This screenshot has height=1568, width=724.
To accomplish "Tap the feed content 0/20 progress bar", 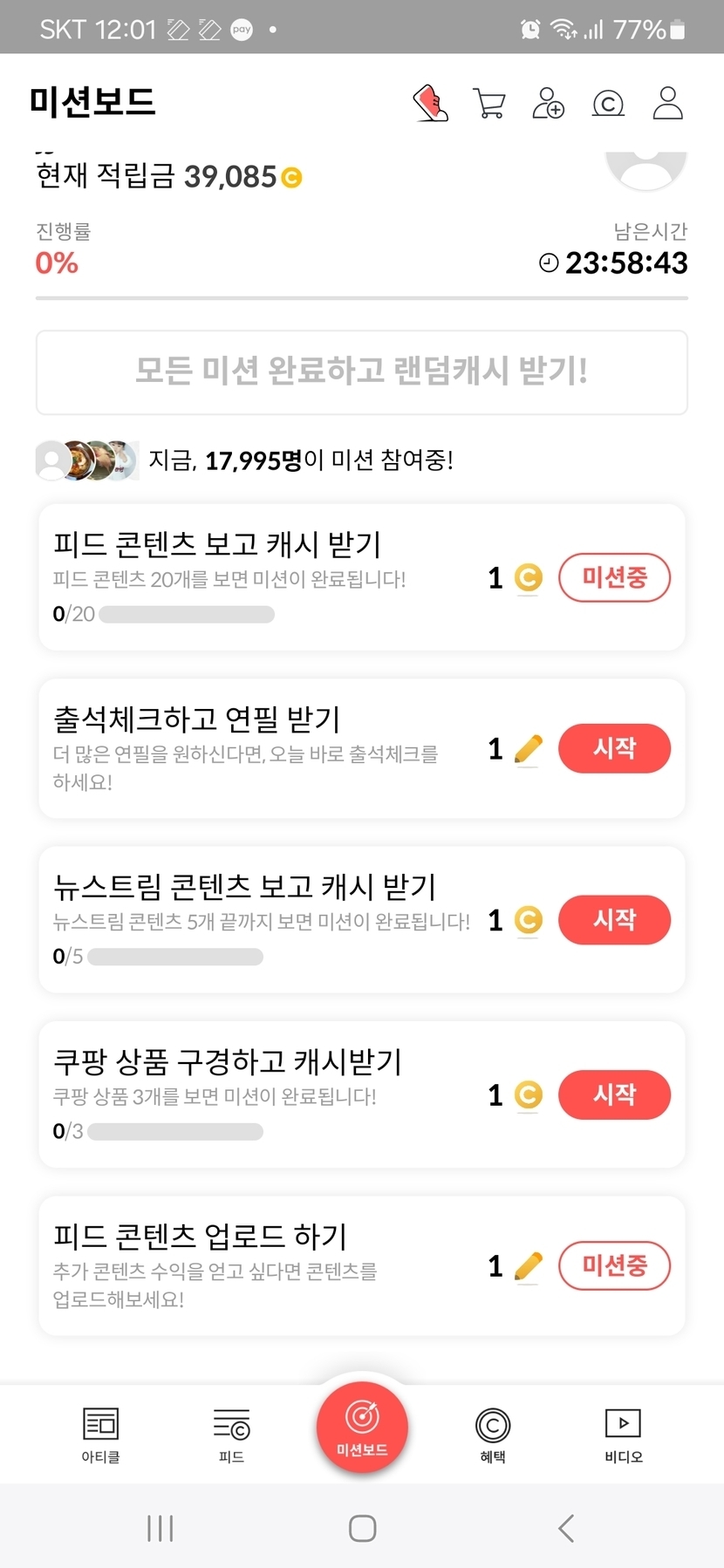I will 187,615.
